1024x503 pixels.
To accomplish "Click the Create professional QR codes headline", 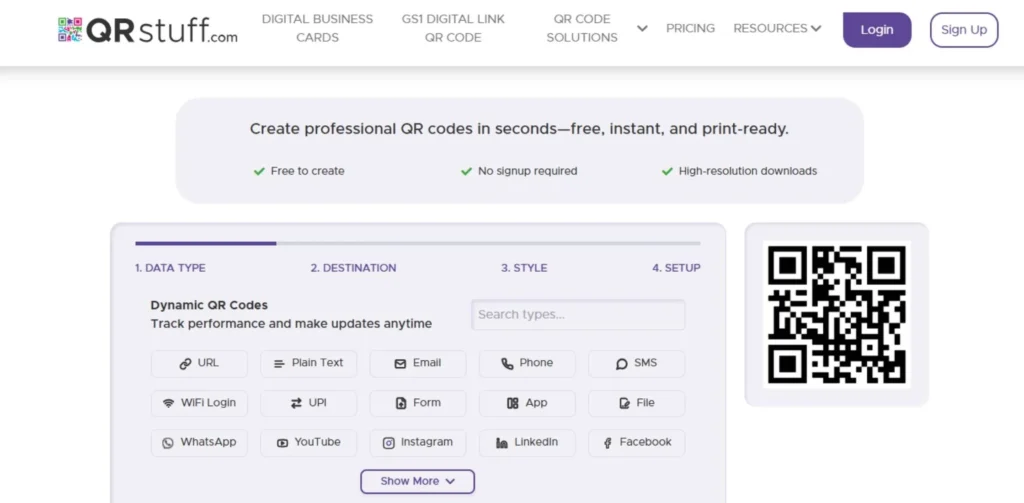I will [x=519, y=129].
